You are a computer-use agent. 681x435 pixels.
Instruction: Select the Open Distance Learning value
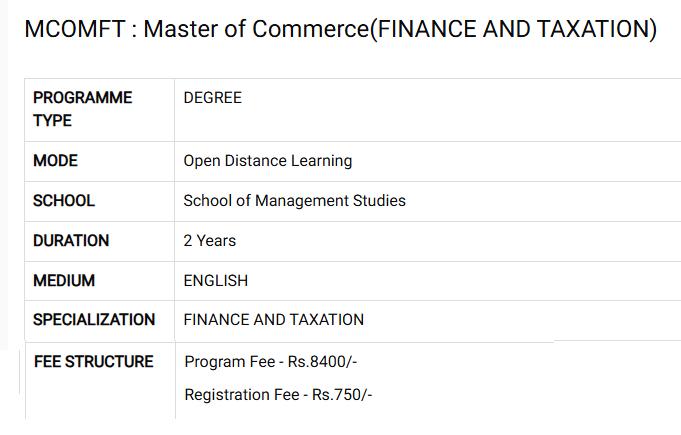267,160
